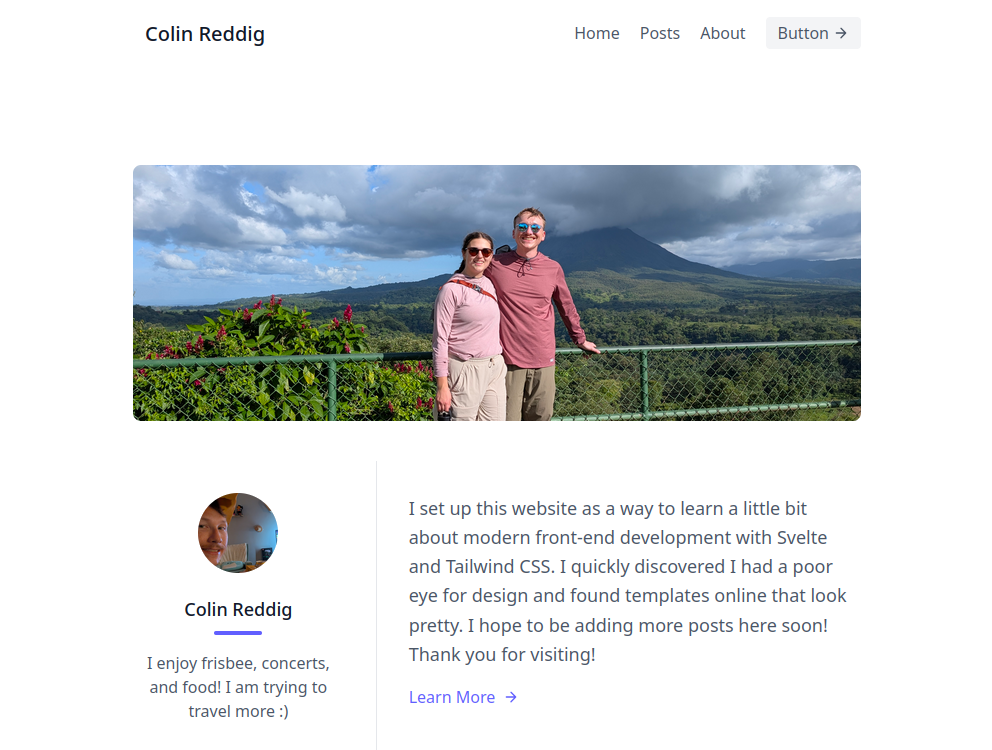Click the sentence "Thank you for visiting!"
992x750 pixels.
tap(502, 654)
